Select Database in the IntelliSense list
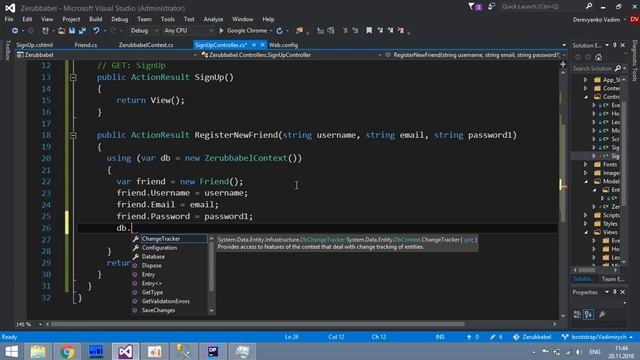Image resolution: width=640 pixels, height=360 pixels. (x=153, y=257)
